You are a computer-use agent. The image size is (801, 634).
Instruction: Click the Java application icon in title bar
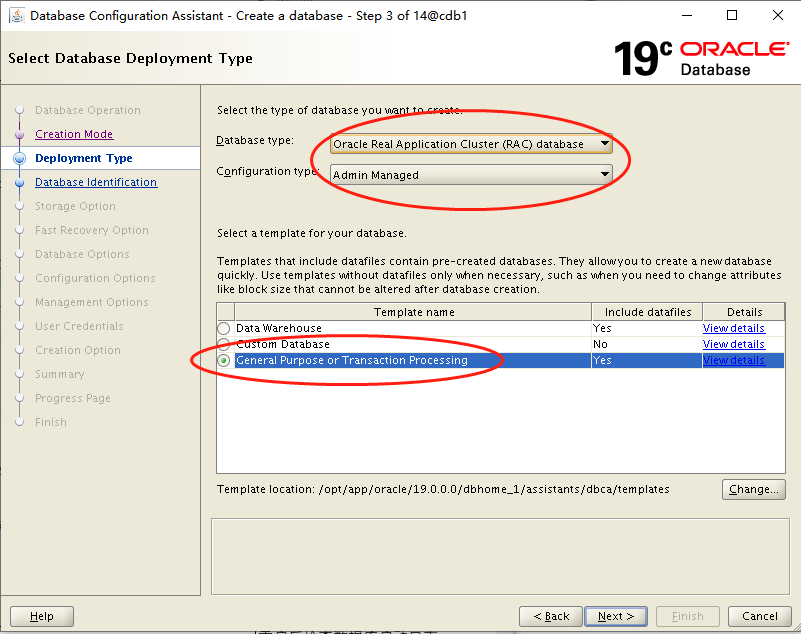pyautogui.click(x=16, y=16)
